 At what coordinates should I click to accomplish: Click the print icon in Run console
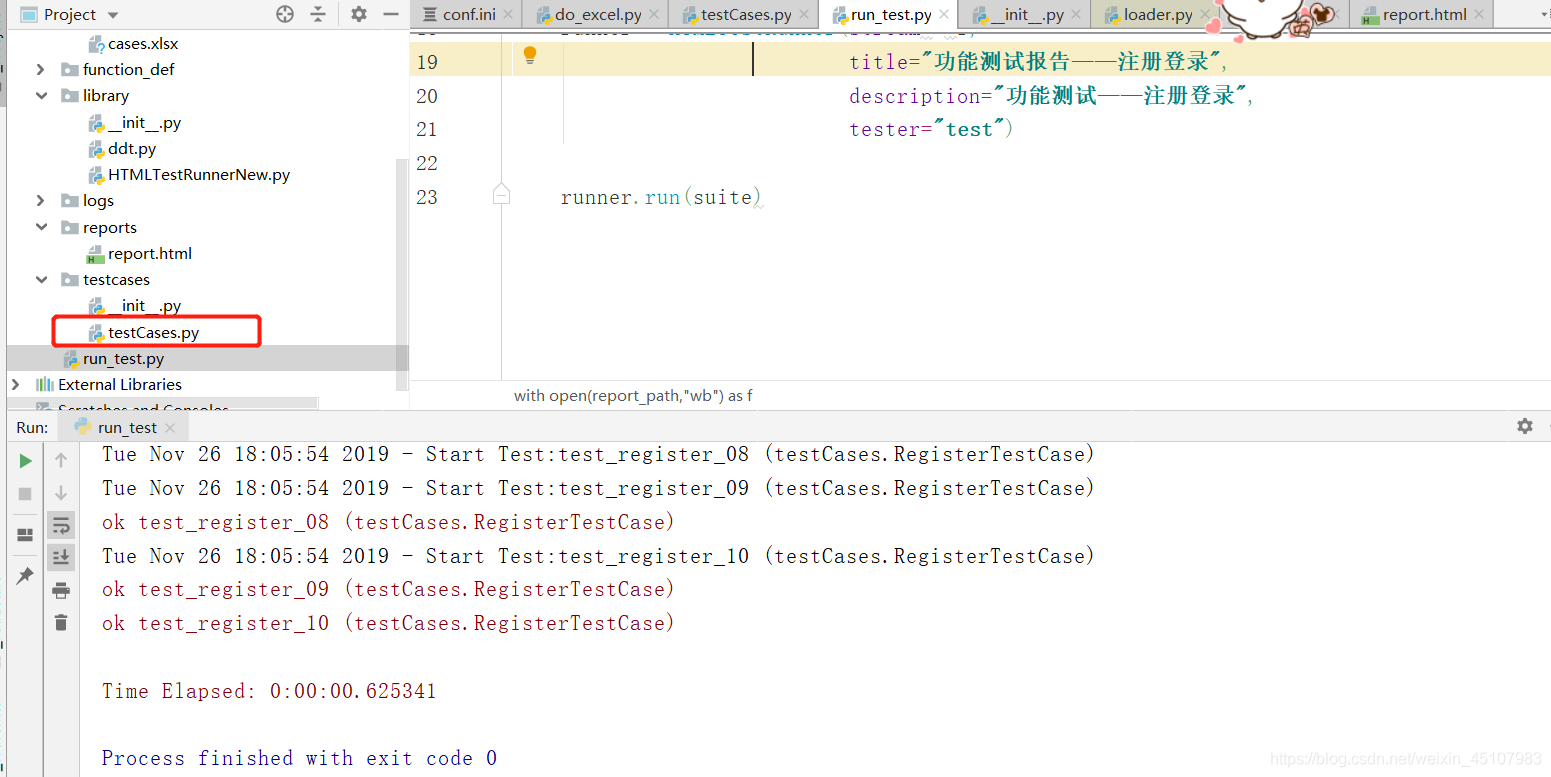click(x=61, y=589)
